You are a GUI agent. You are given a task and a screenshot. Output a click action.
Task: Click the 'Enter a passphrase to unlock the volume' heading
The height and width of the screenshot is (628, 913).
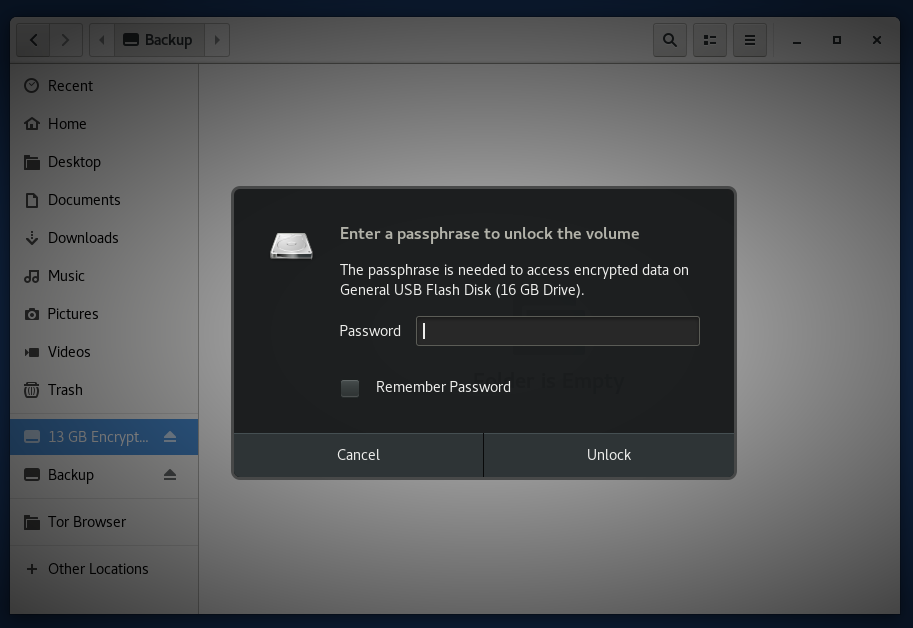tap(490, 234)
